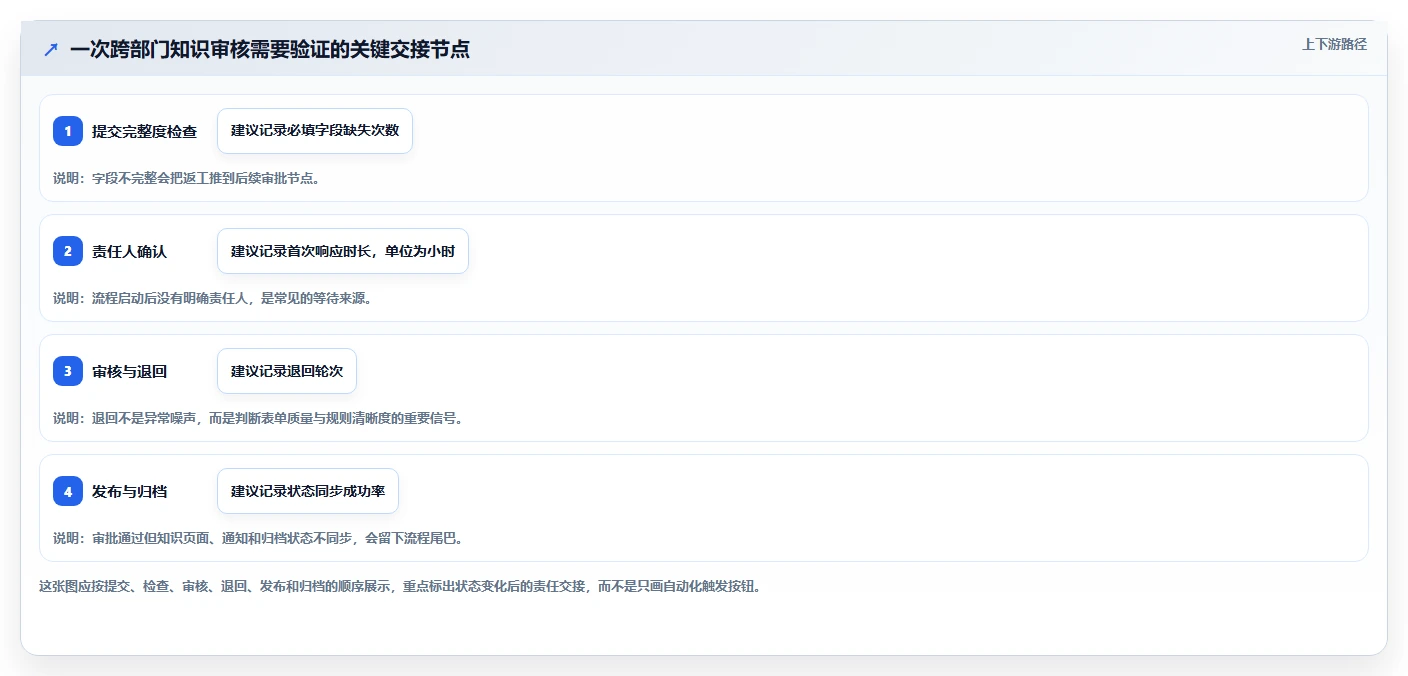
Task: Click the arrow icon beside the panel title
Action: click(51, 49)
